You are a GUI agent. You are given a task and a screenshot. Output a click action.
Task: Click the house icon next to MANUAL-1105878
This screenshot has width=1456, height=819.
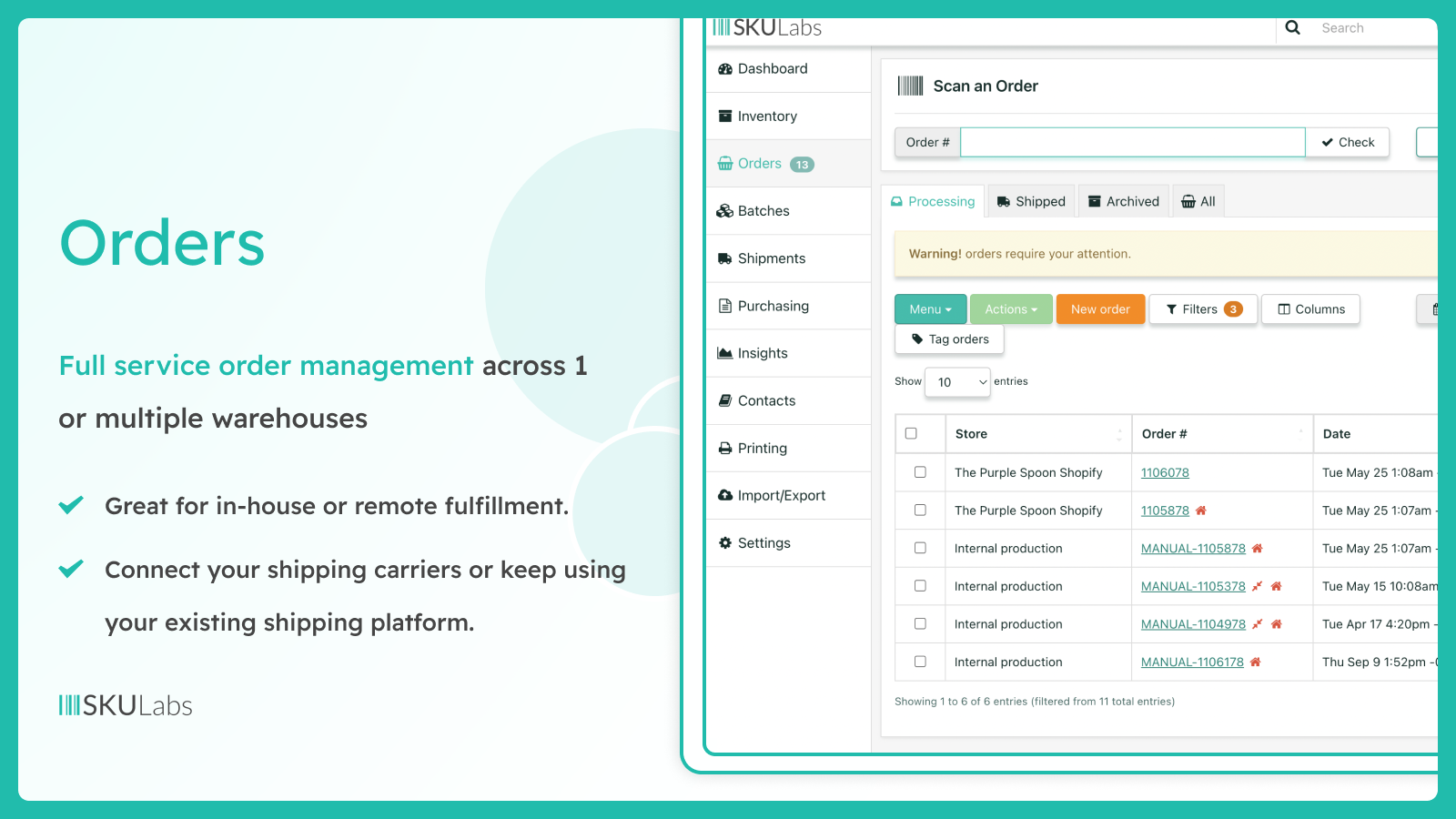point(1257,548)
